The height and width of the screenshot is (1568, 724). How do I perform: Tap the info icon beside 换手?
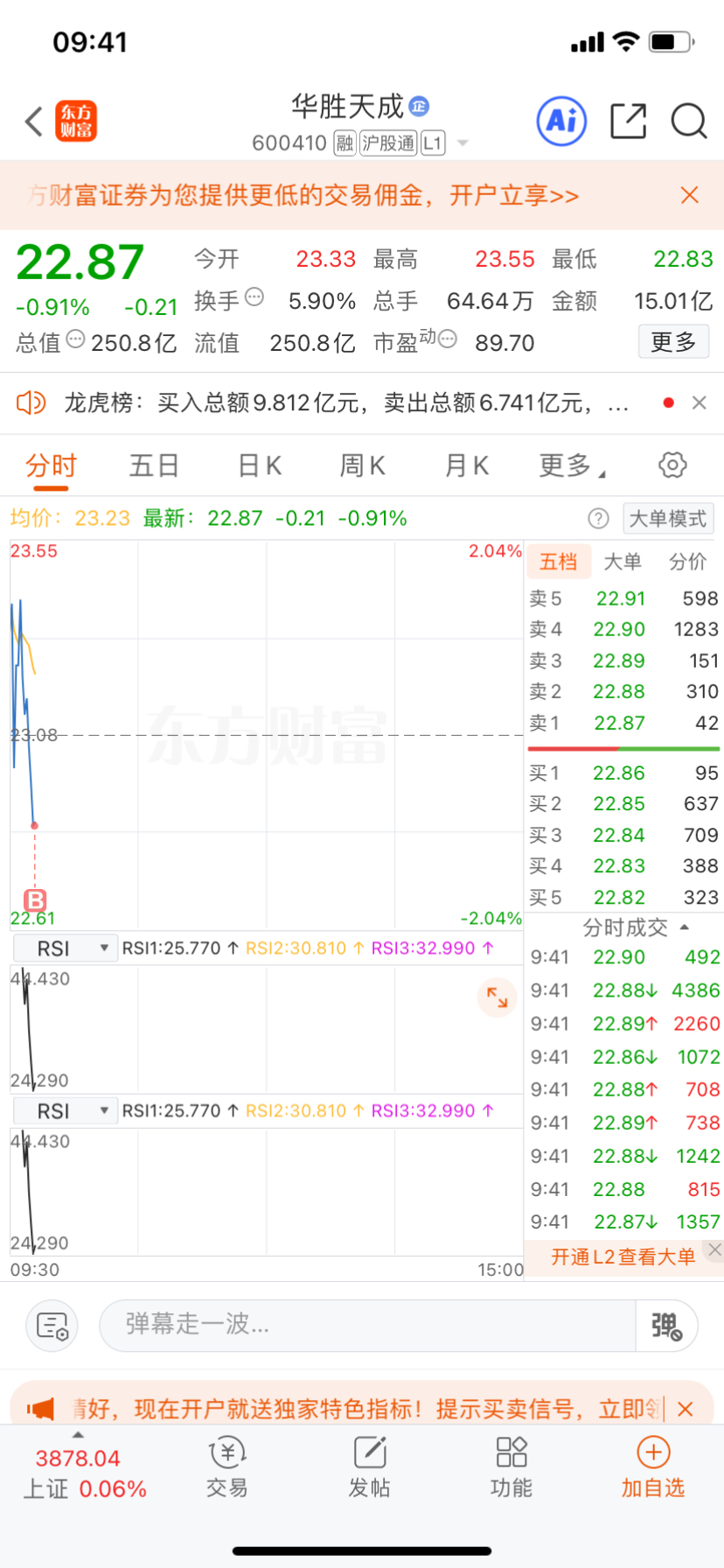(254, 297)
